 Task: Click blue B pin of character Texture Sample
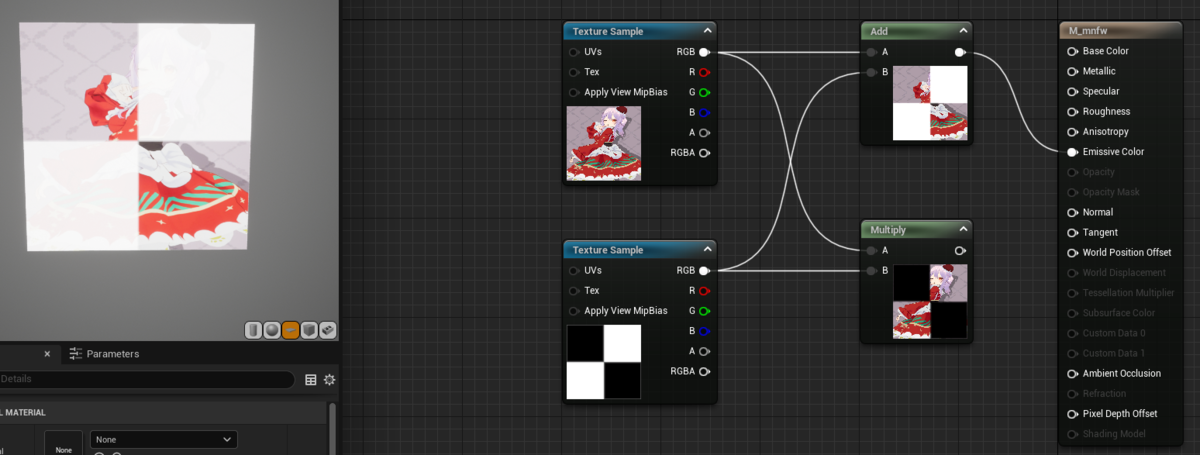[x=704, y=112]
